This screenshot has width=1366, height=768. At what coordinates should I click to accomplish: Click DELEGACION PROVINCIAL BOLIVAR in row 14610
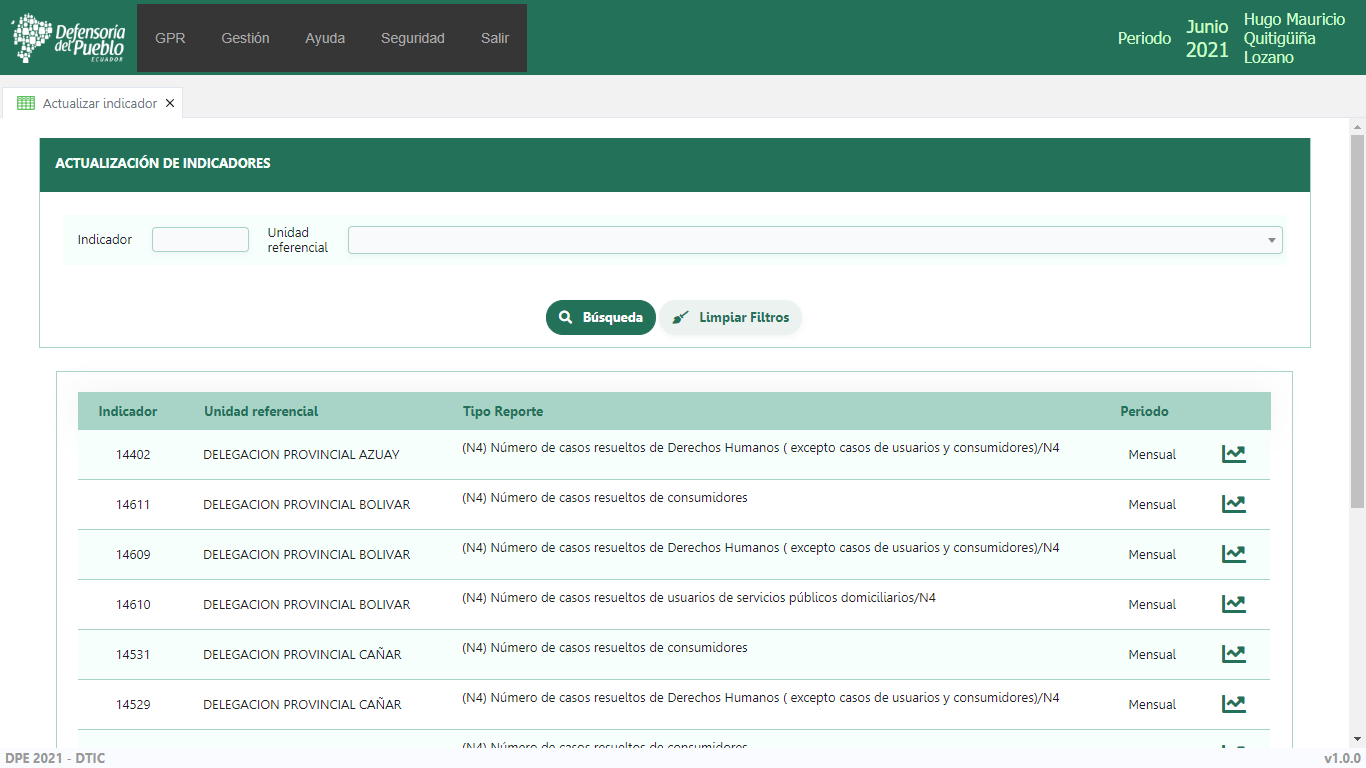point(307,604)
